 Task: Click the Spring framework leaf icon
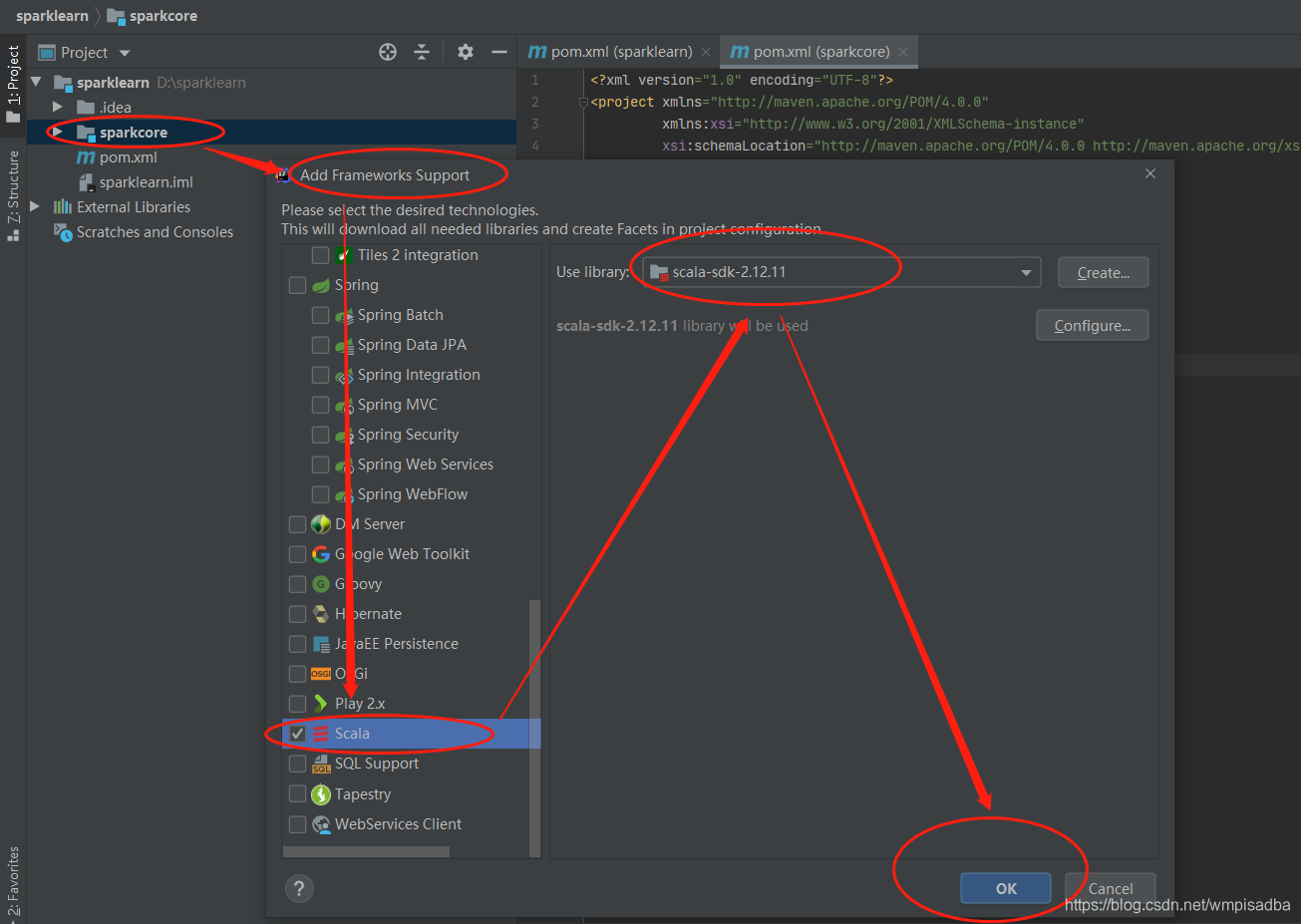(321, 285)
